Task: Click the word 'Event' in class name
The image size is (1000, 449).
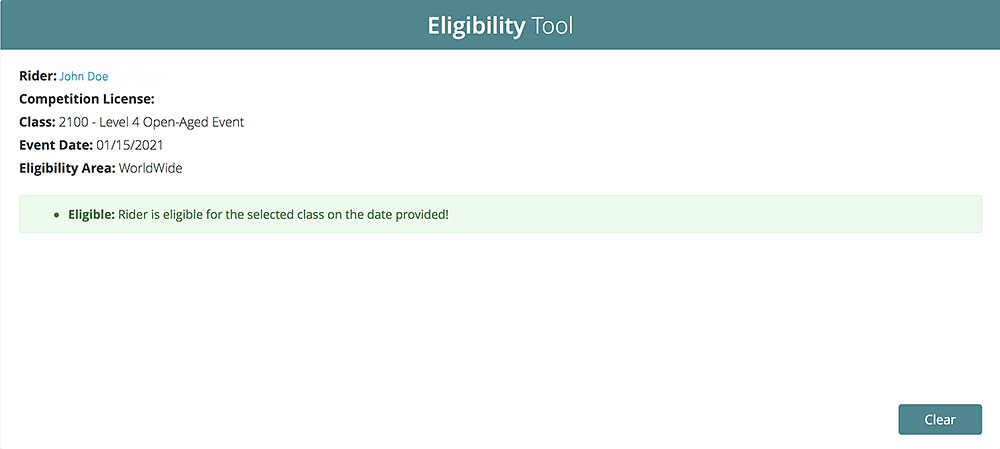Action: pyautogui.click(x=226, y=122)
